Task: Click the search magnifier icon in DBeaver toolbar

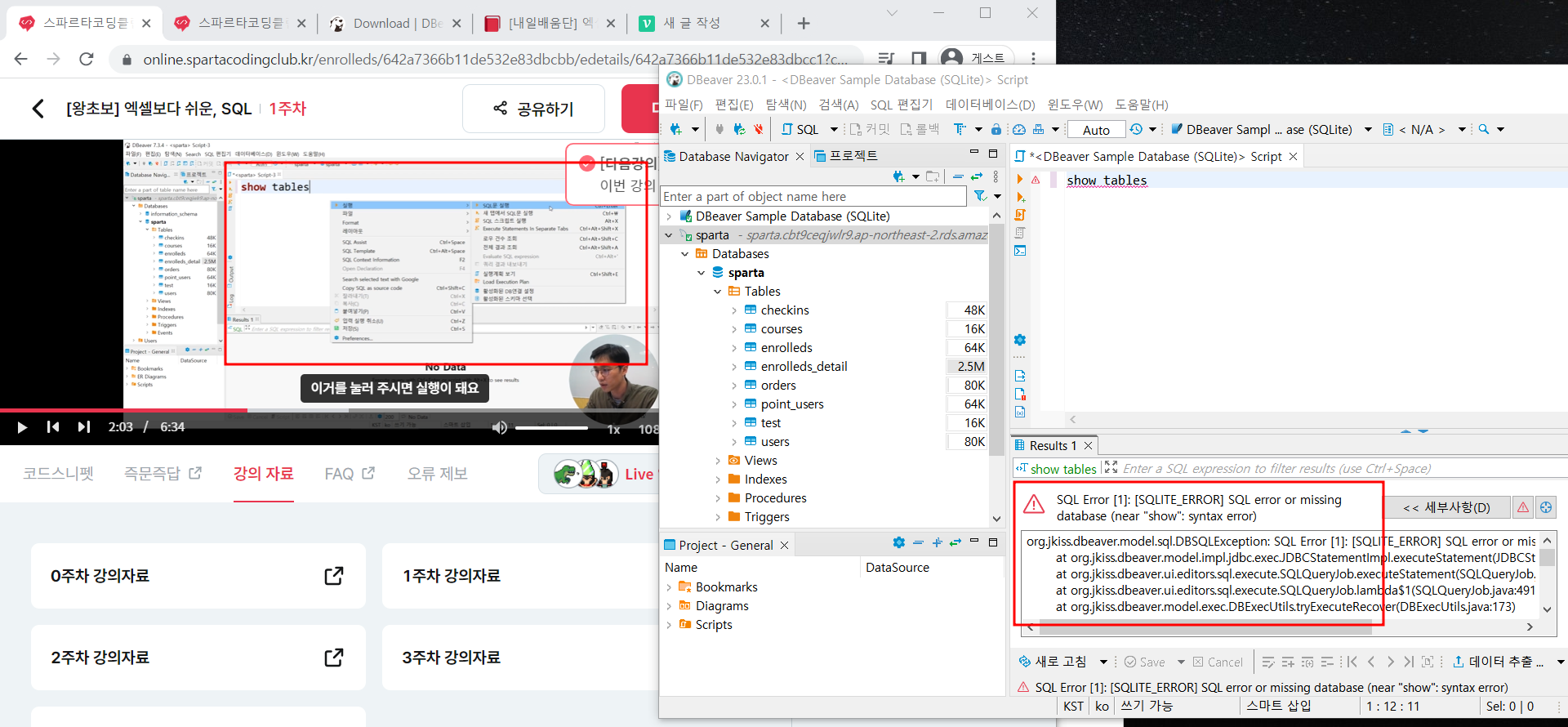Action: click(x=1484, y=129)
